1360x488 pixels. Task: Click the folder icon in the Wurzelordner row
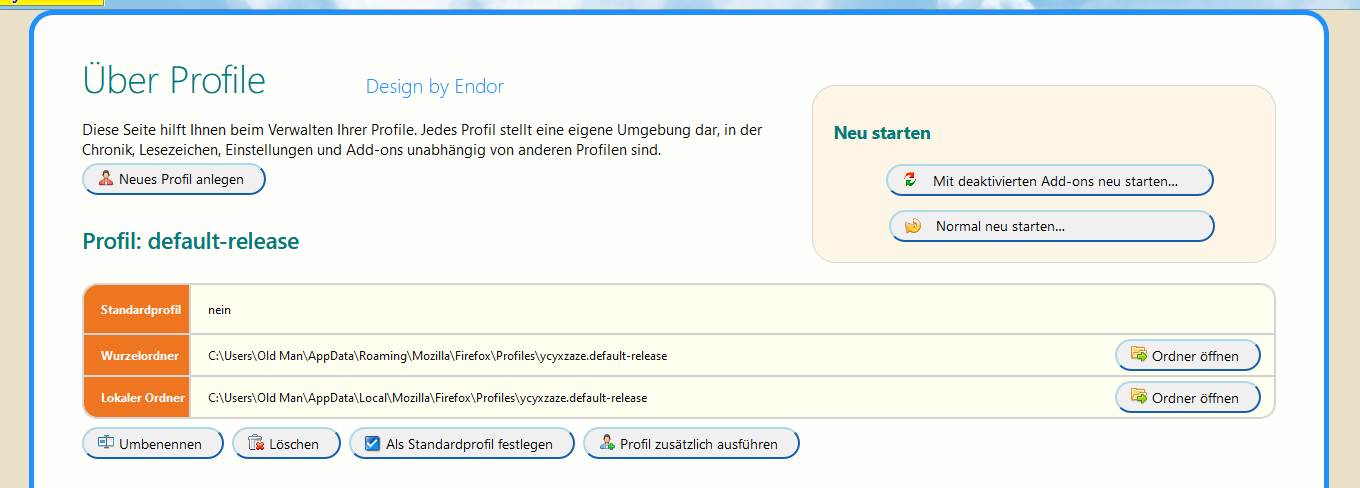[x=1138, y=354]
